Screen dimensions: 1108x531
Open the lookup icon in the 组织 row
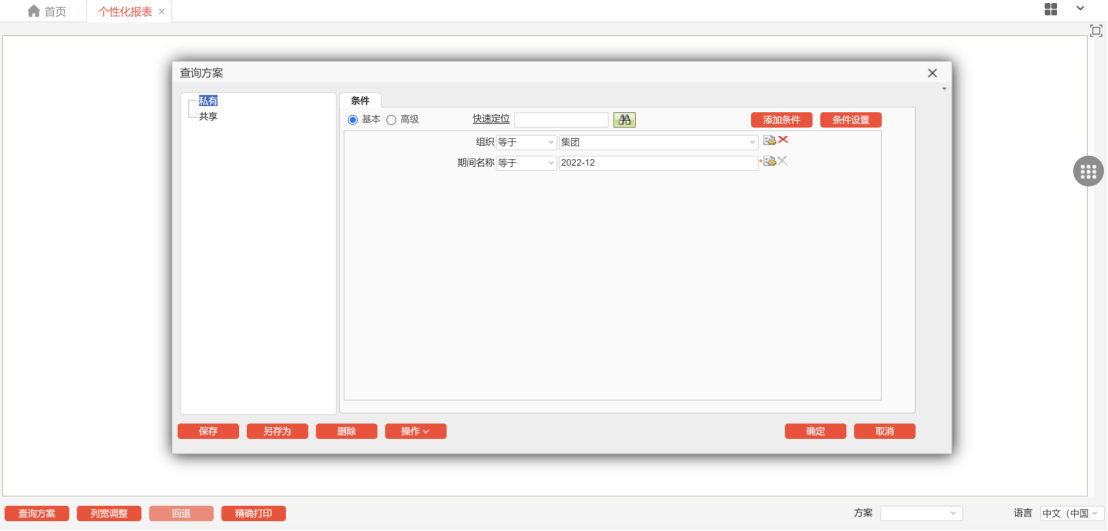(x=770, y=141)
